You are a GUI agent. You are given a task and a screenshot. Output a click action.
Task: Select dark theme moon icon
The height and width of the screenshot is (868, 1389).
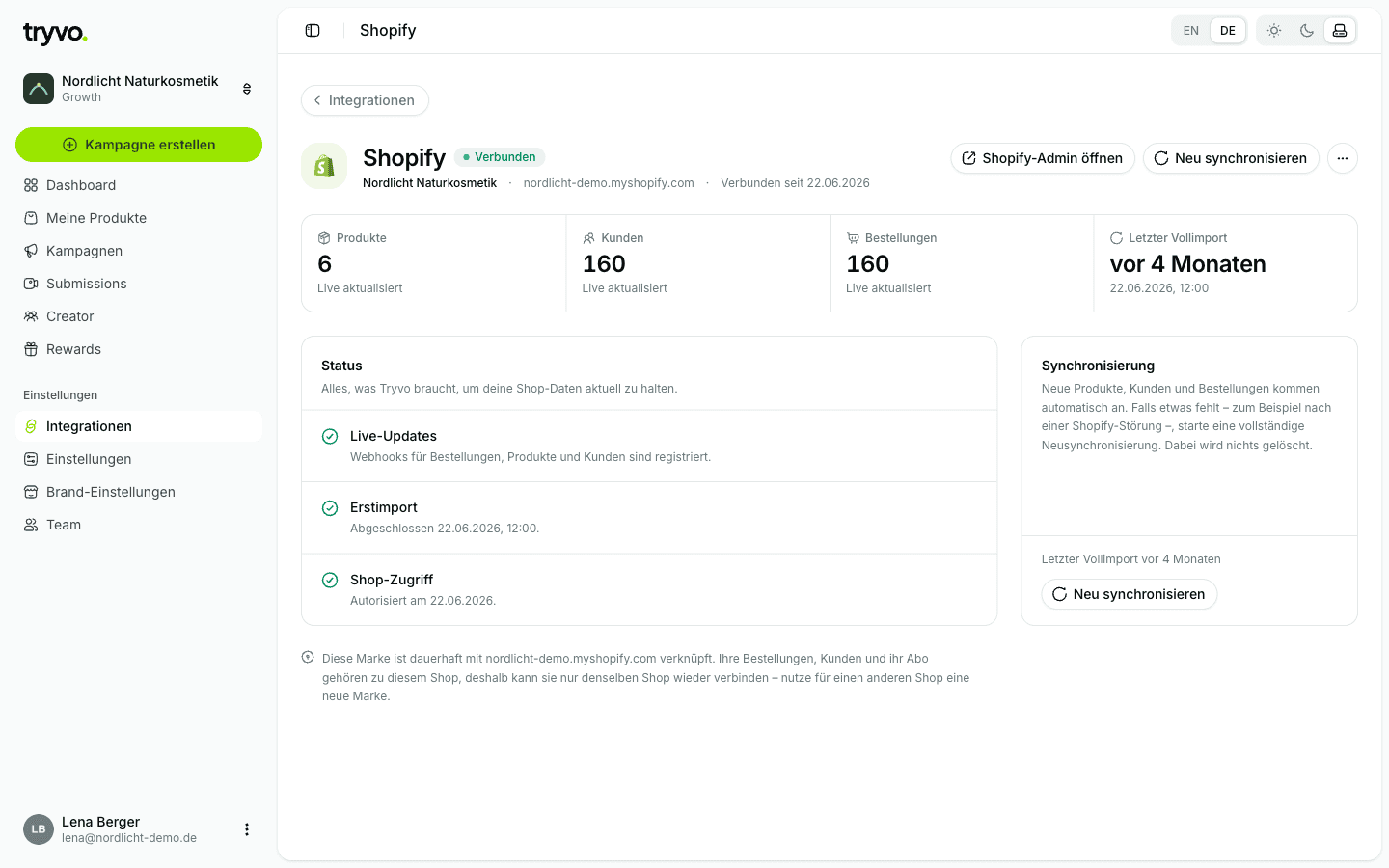1307,31
